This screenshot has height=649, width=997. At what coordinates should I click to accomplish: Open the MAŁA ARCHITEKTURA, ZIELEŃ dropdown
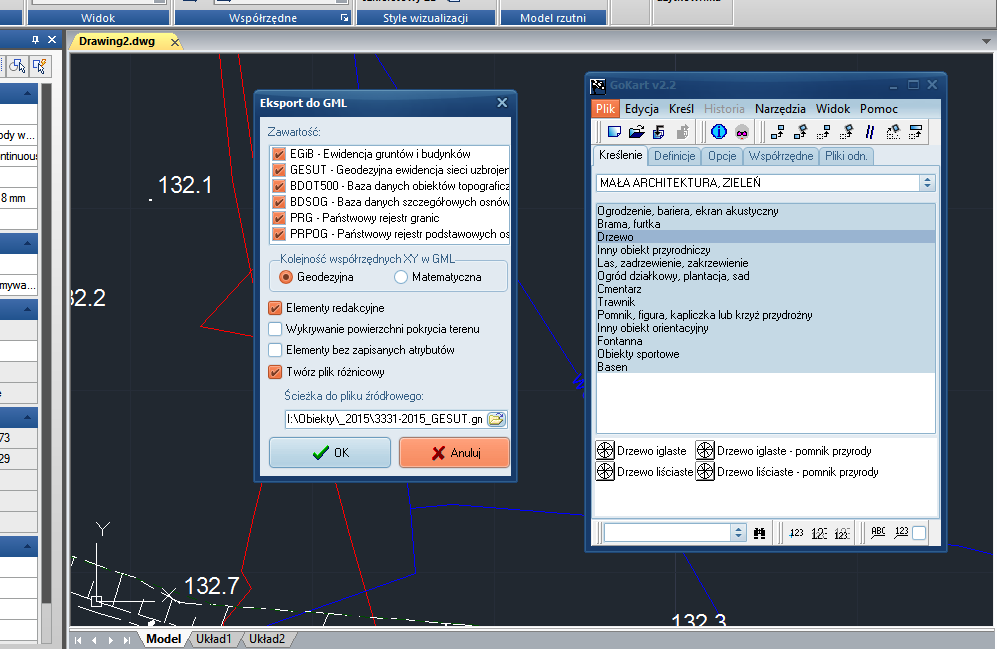pos(927,183)
